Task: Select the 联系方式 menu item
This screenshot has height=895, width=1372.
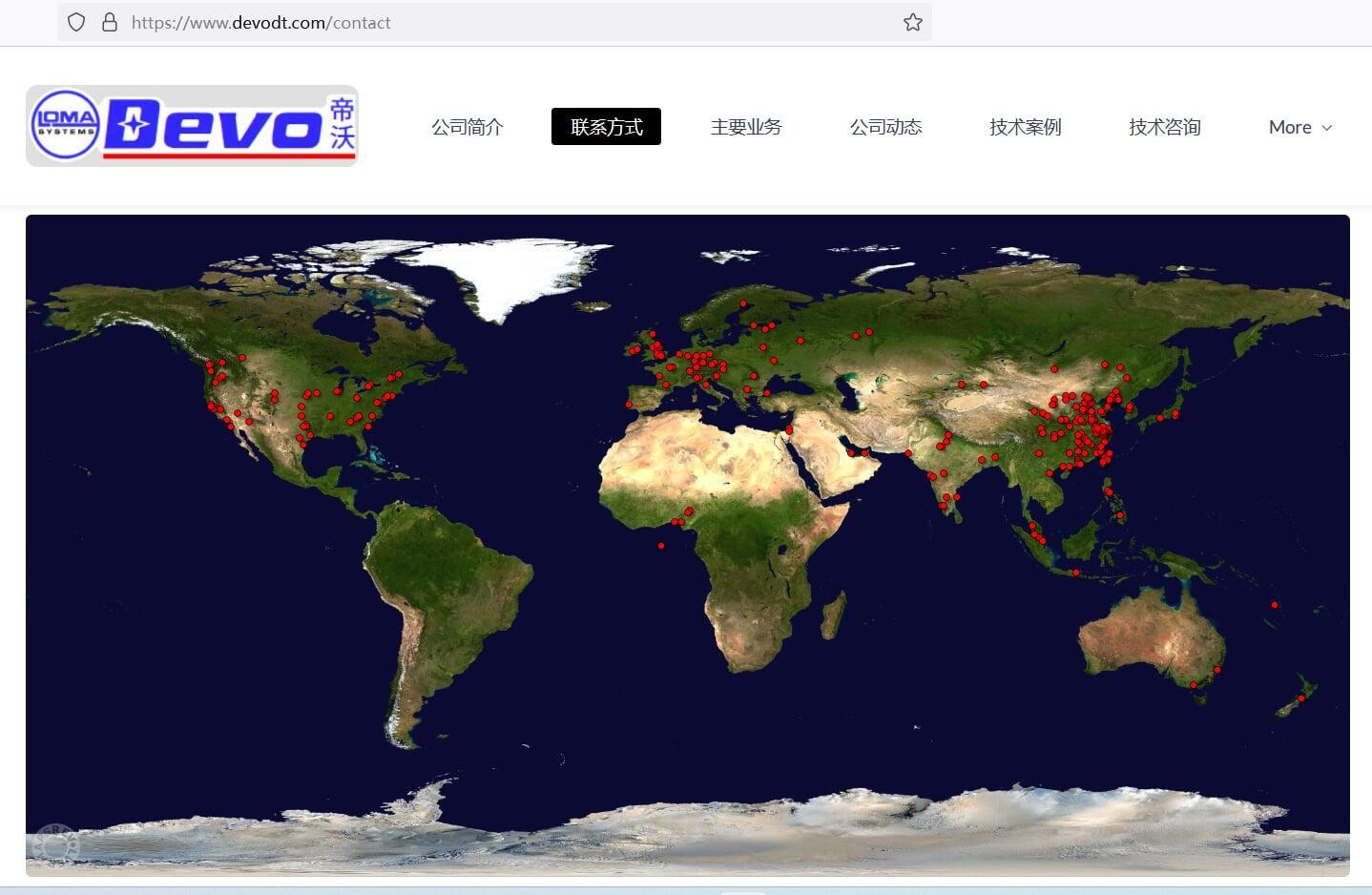Action: [x=607, y=127]
